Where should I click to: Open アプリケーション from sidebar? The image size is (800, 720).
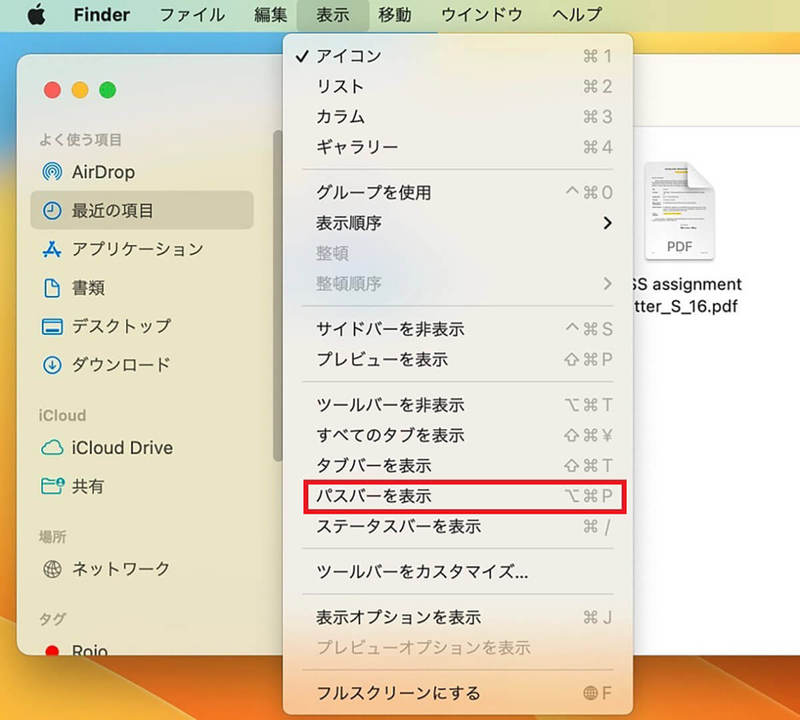(x=142, y=249)
